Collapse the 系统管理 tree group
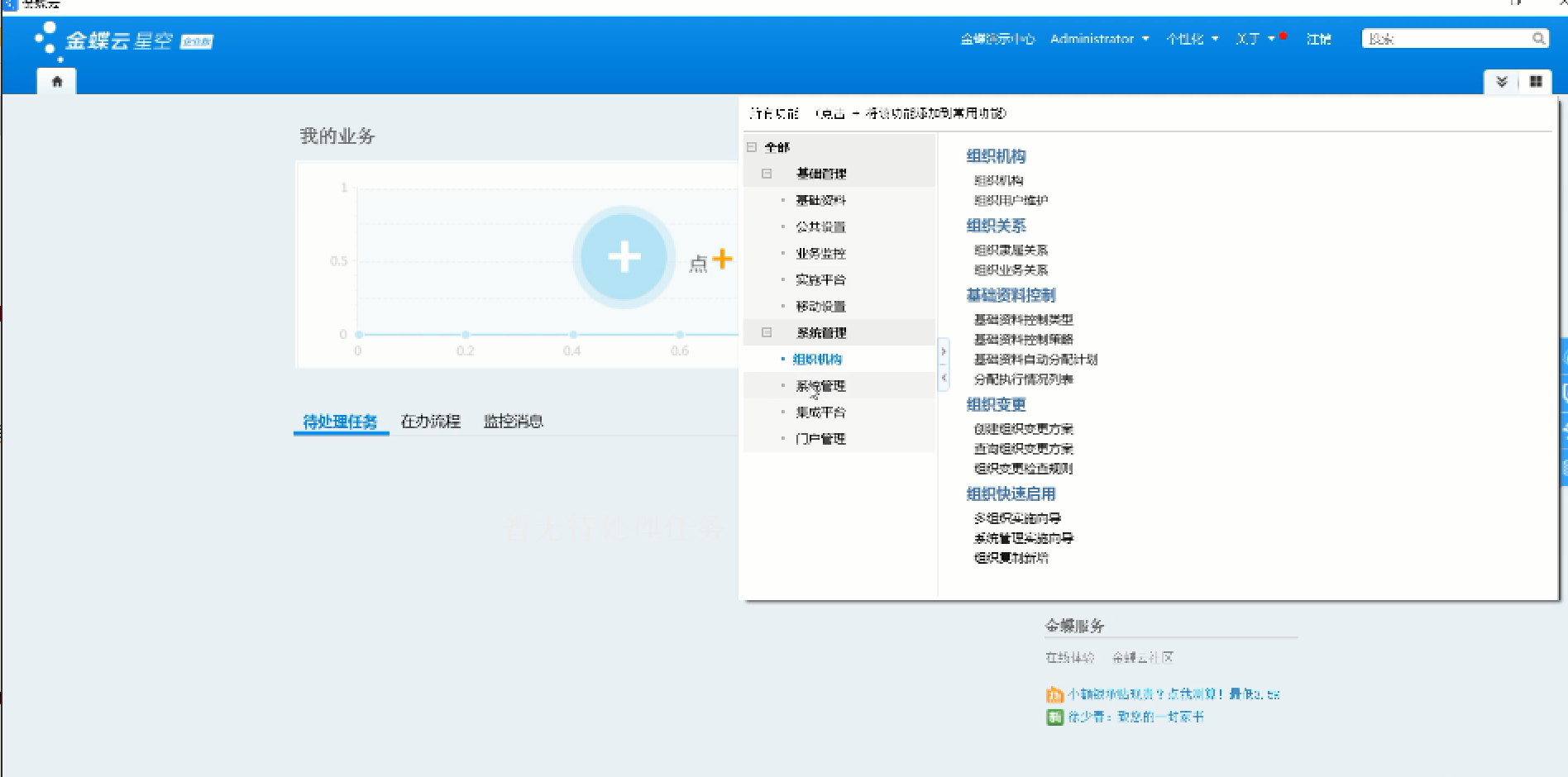1568x777 pixels. click(767, 332)
